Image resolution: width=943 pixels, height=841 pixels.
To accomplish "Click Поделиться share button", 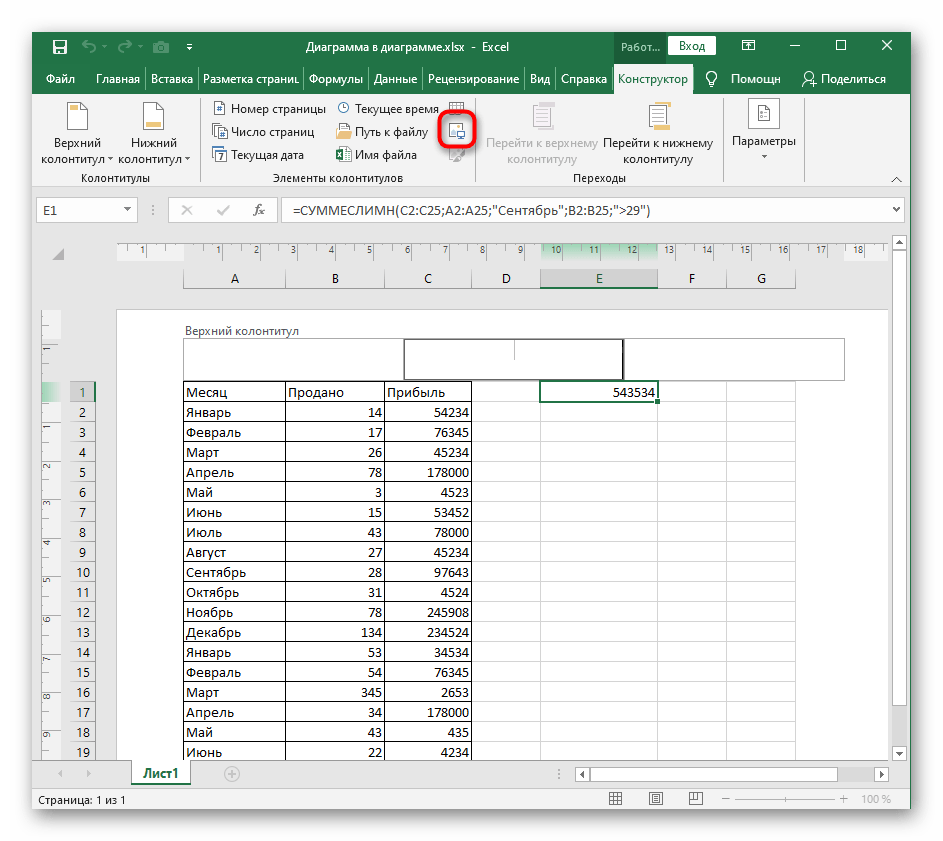I will (x=843, y=79).
